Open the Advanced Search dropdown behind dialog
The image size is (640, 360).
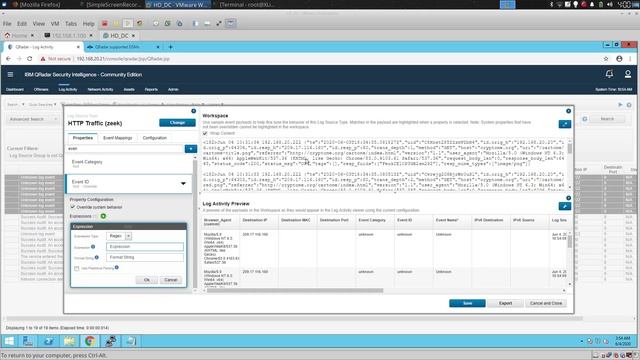pyautogui.click(x=33, y=119)
